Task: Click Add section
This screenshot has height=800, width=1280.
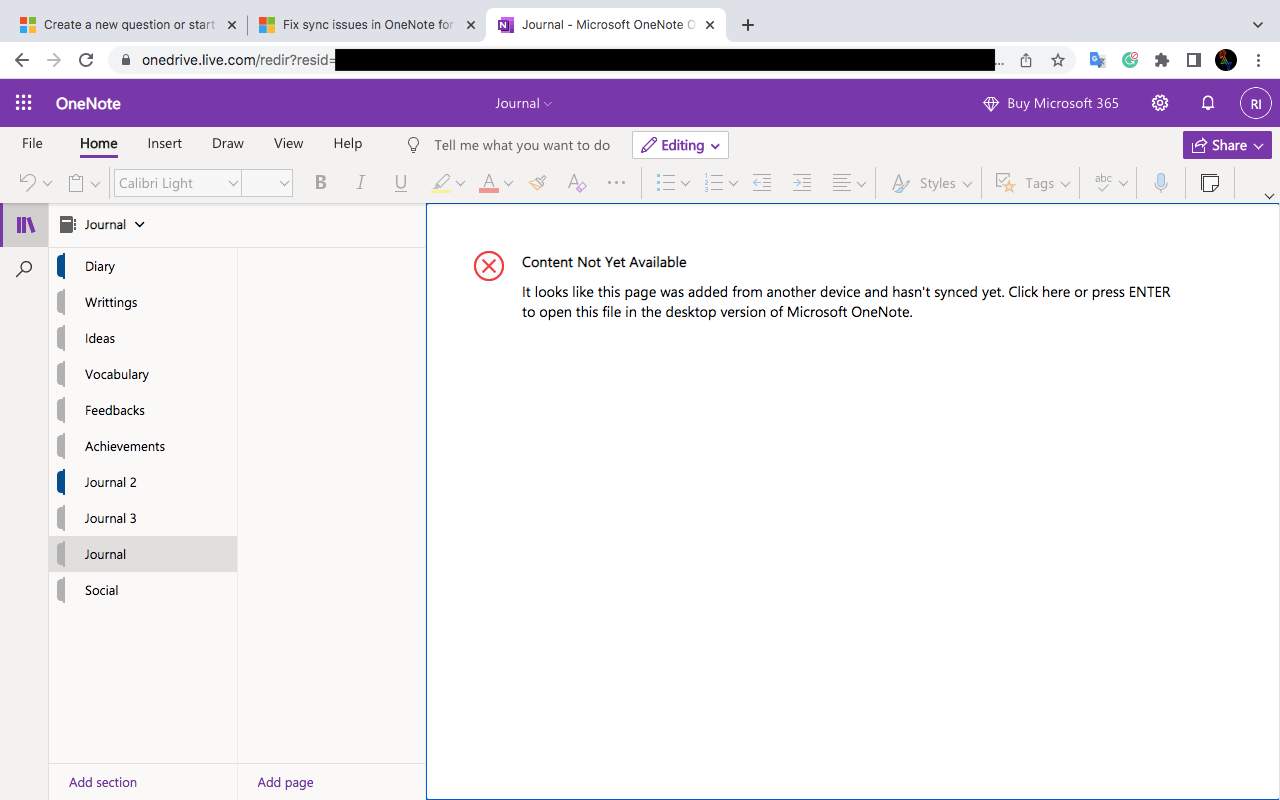Action: (x=103, y=782)
